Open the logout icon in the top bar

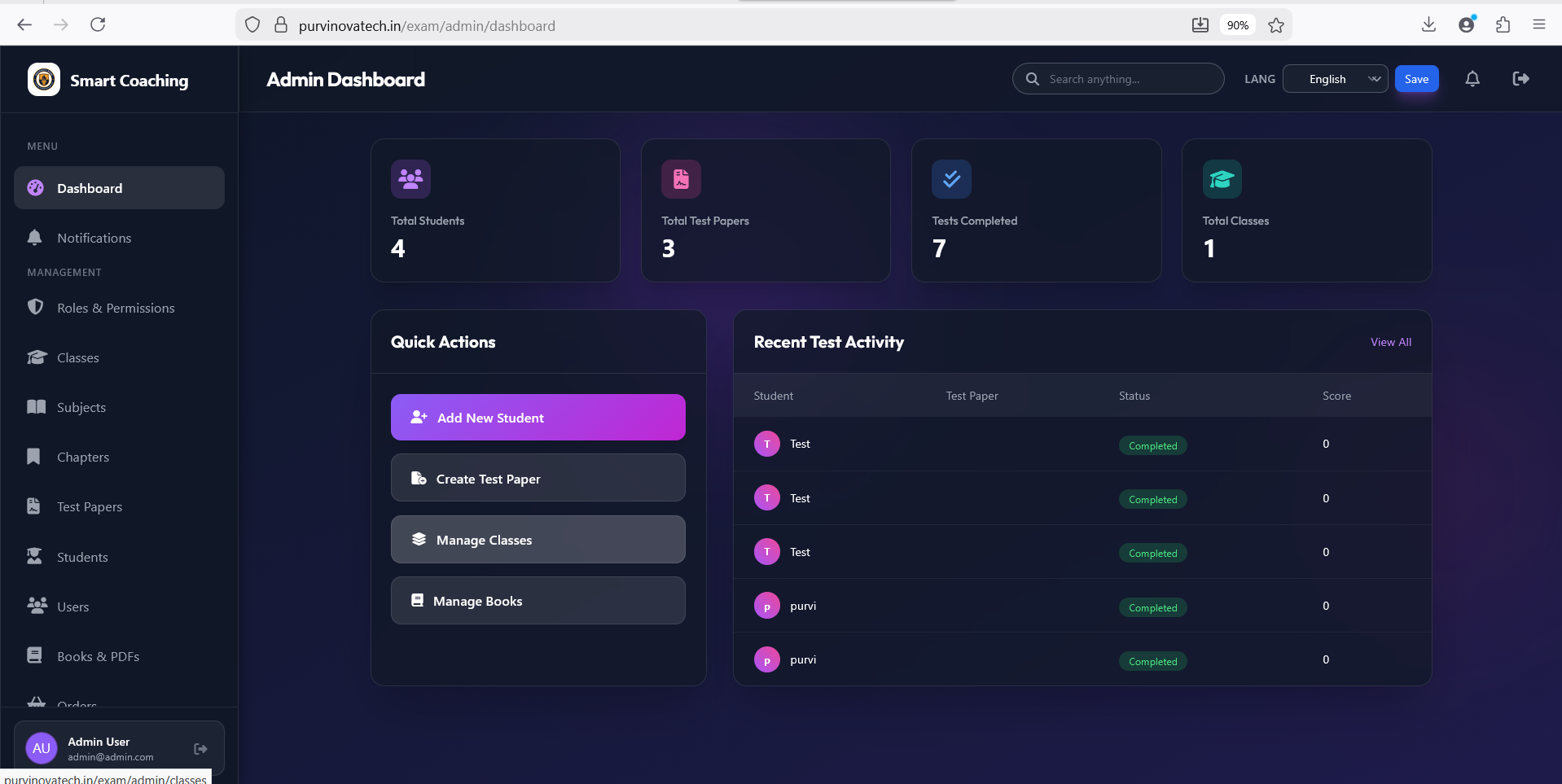1520,78
